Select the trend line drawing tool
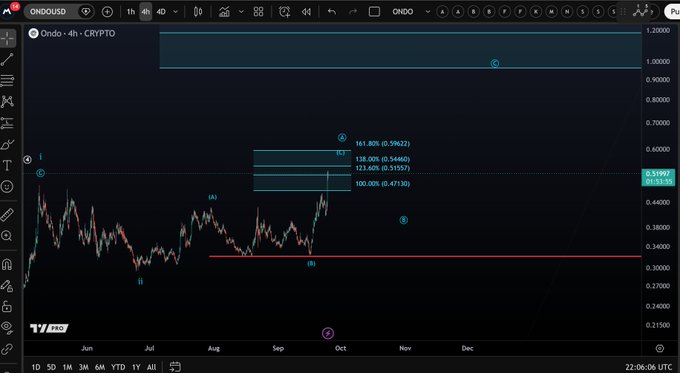Image resolution: width=680 pixels, height=373 pixels. pyautogui.click(x=7, y=59)
